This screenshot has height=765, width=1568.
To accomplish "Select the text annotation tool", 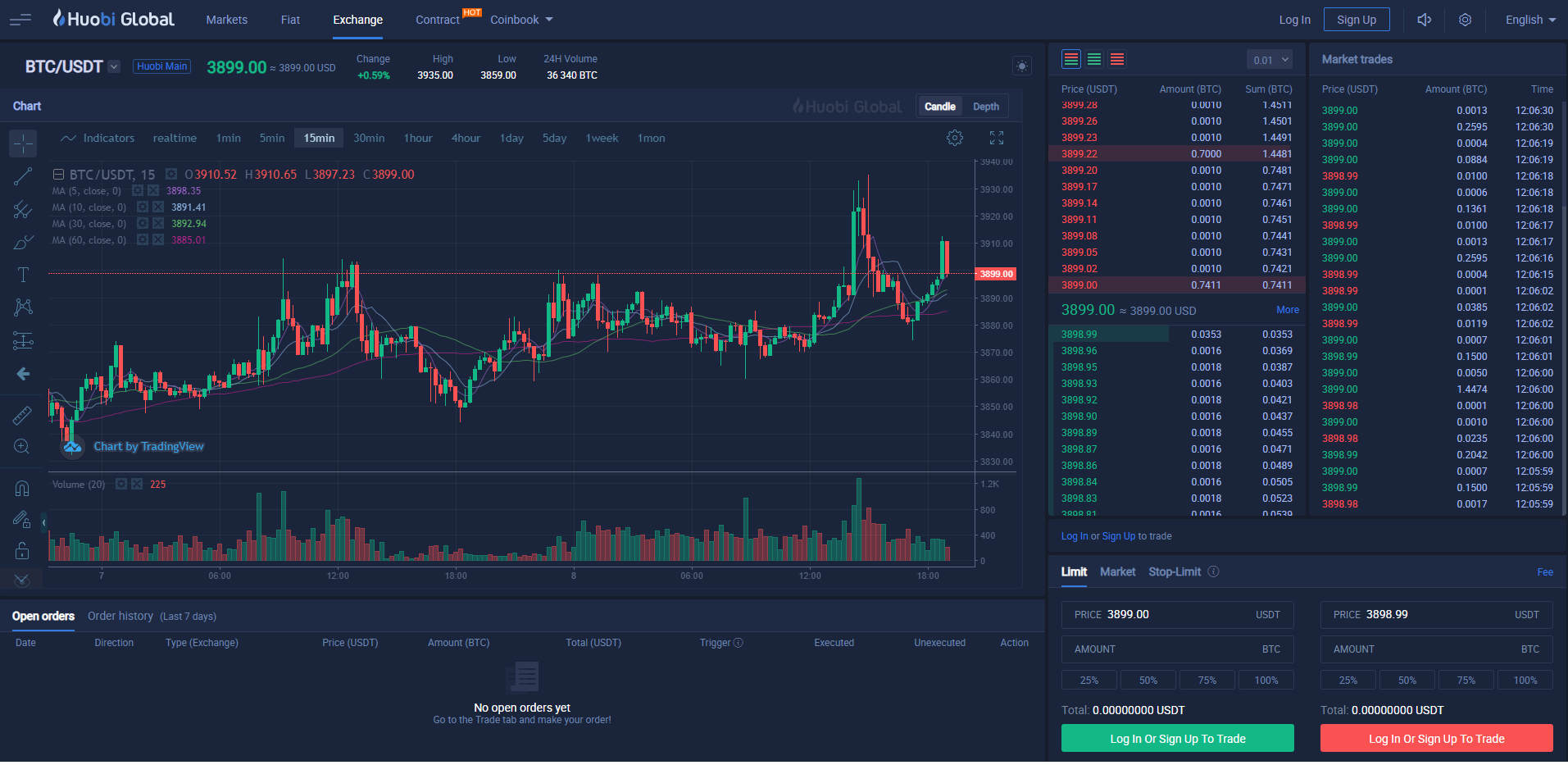I will (23, 275).
